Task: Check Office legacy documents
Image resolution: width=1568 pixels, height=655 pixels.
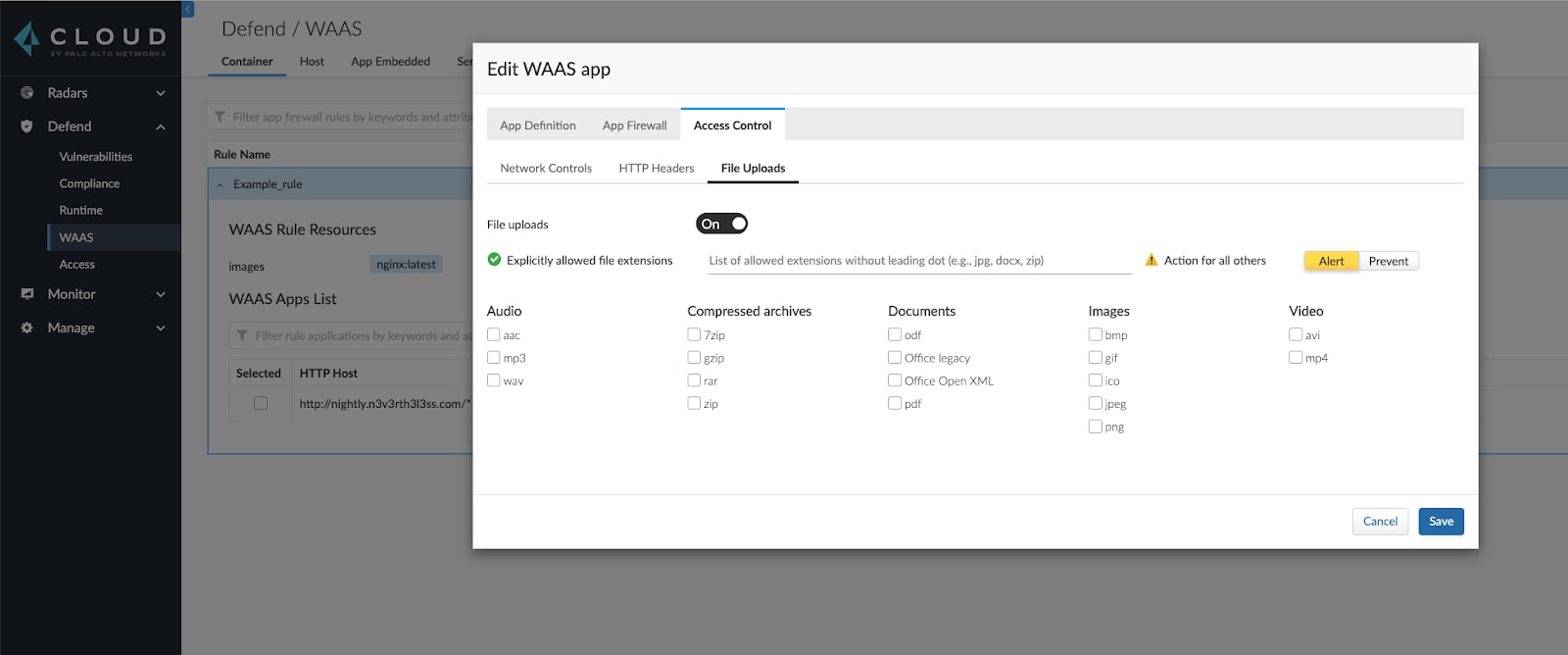Action: pos(895,358)
